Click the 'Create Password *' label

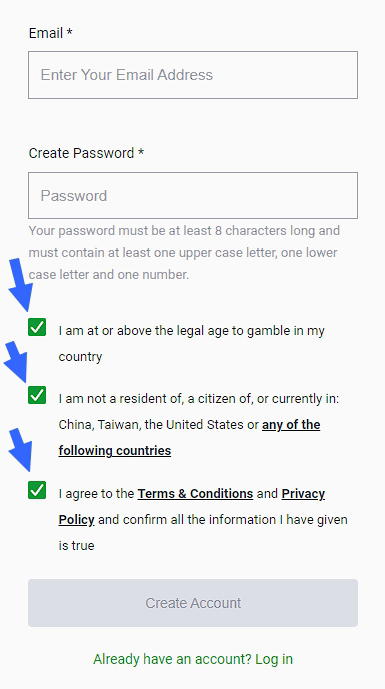86,153
